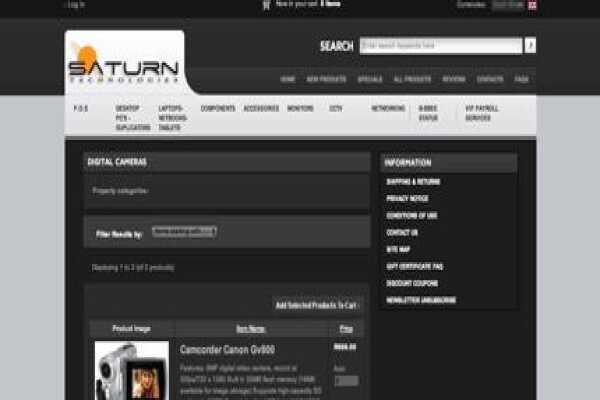Select the Desktop PCs category tab
Viewport: 600px width, 400px height.
coord(133,118)
